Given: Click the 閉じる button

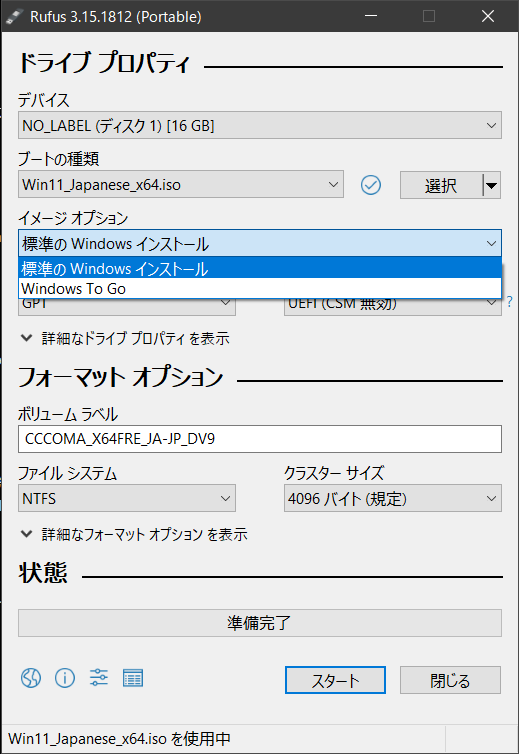Looking at the screenshot, I should click(x=450, y=680).
